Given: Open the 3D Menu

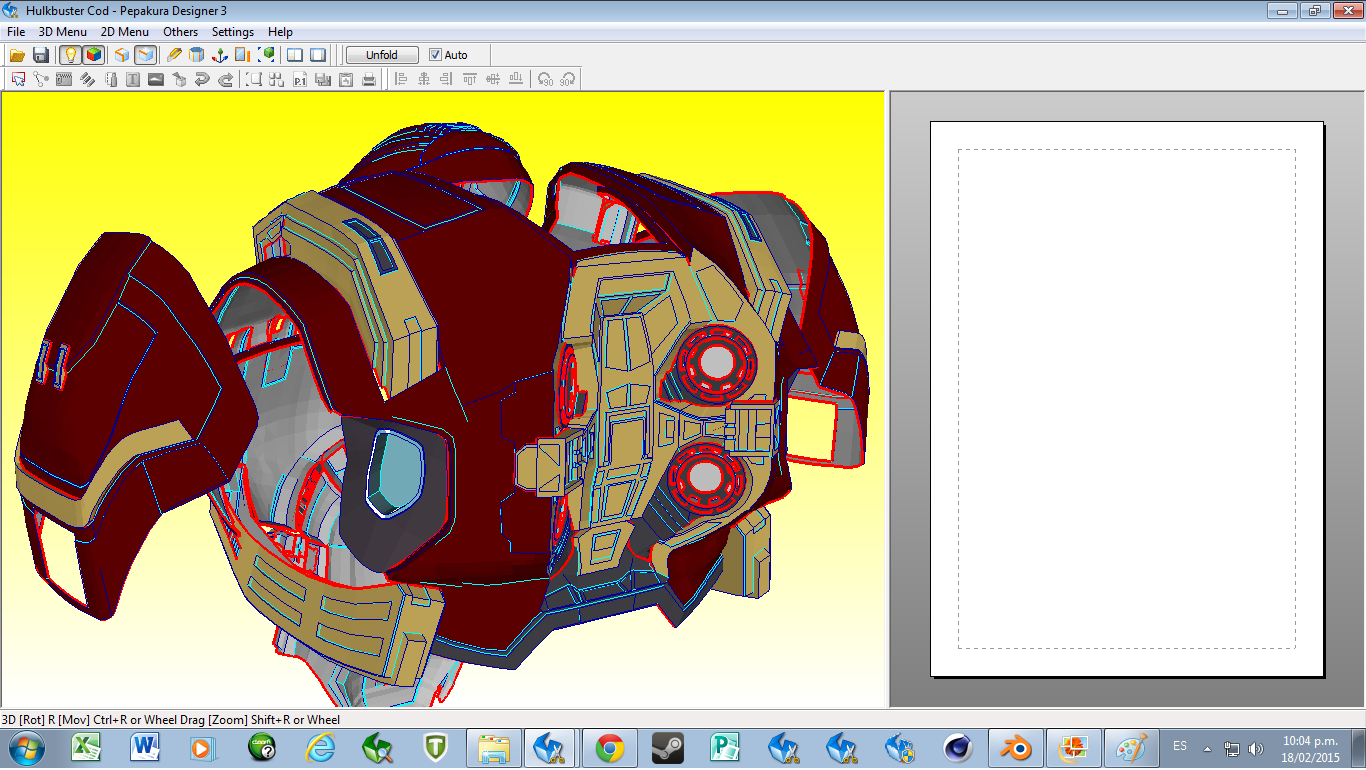Looking at the screenshot, I should pyautogui.click(x=63, y=32).
